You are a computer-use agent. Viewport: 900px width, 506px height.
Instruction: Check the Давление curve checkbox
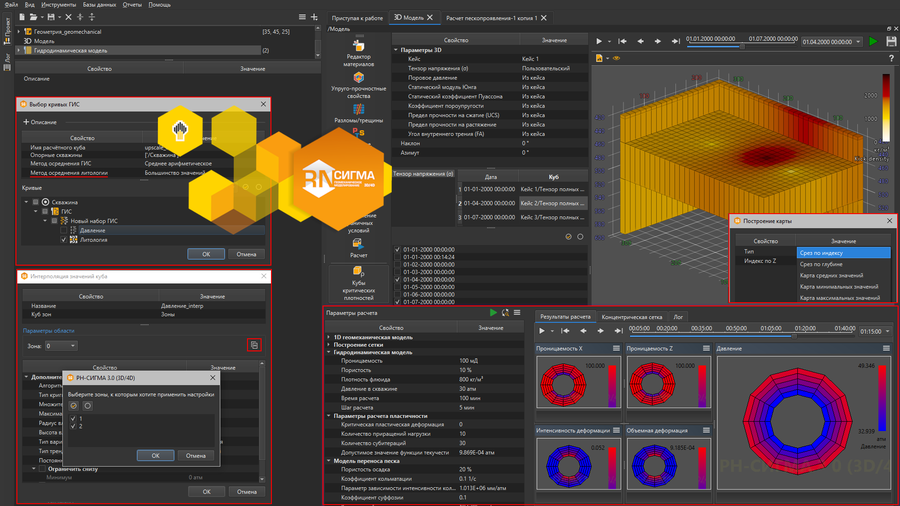(64, 231)
